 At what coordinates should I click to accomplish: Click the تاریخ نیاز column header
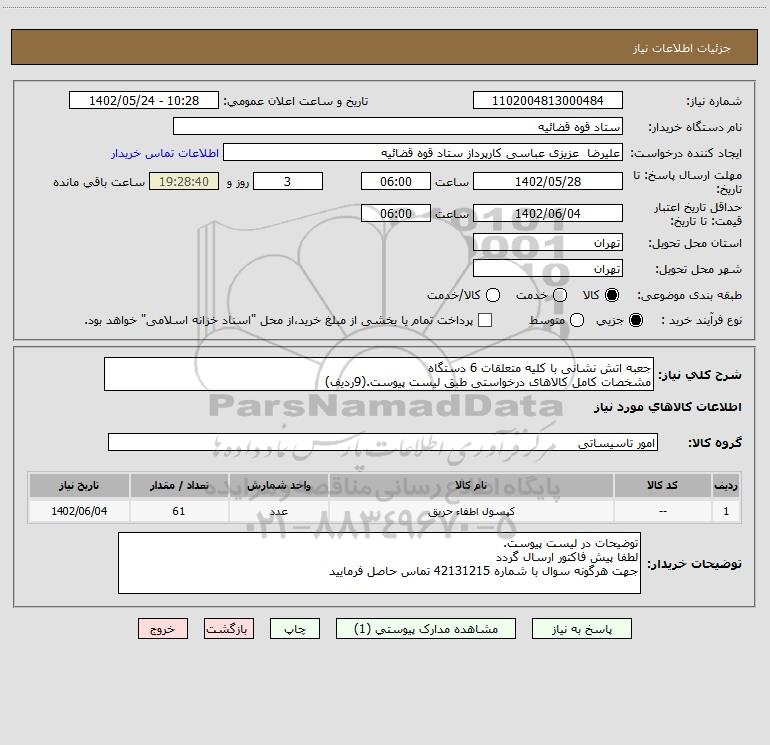pos(79,485)
